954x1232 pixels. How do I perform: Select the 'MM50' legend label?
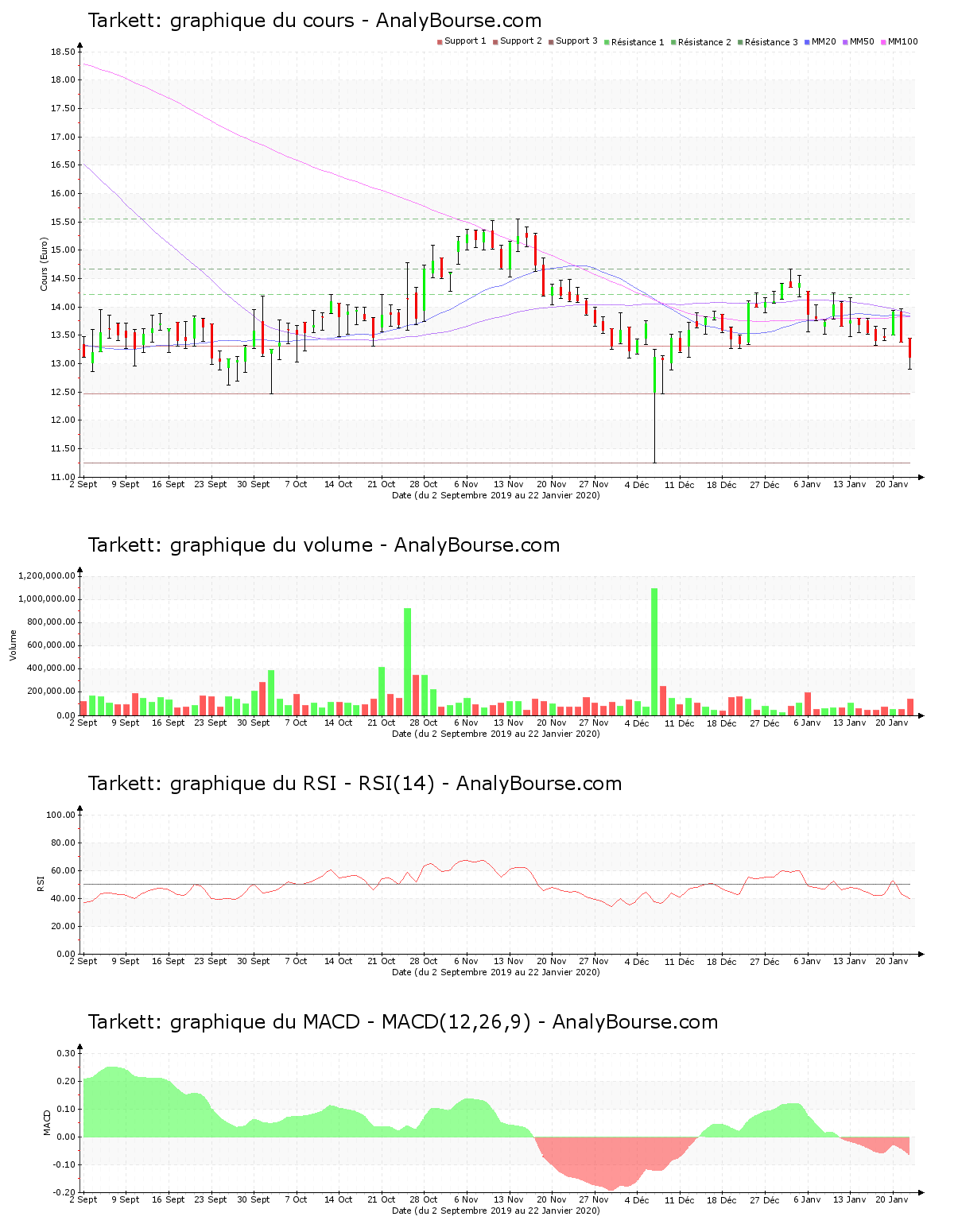click(862, 41)
